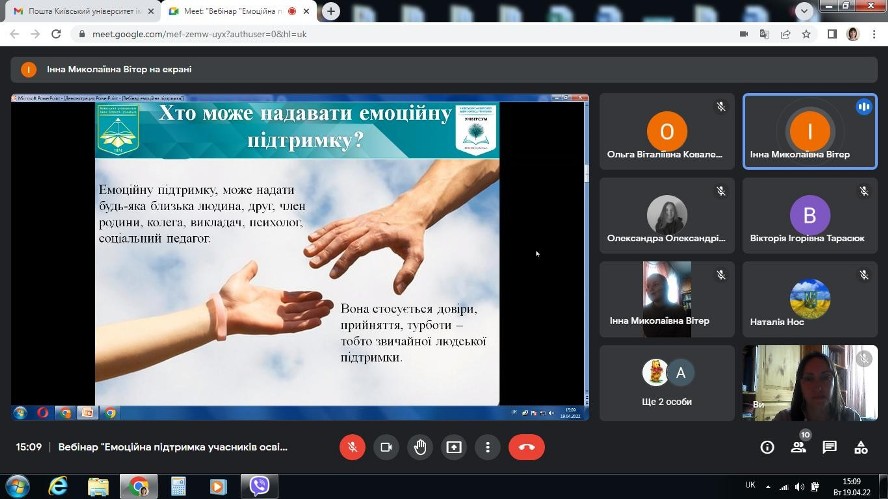888x499 pixels.
Task: Click your own self-view video tile
Action: coord(810,383)
